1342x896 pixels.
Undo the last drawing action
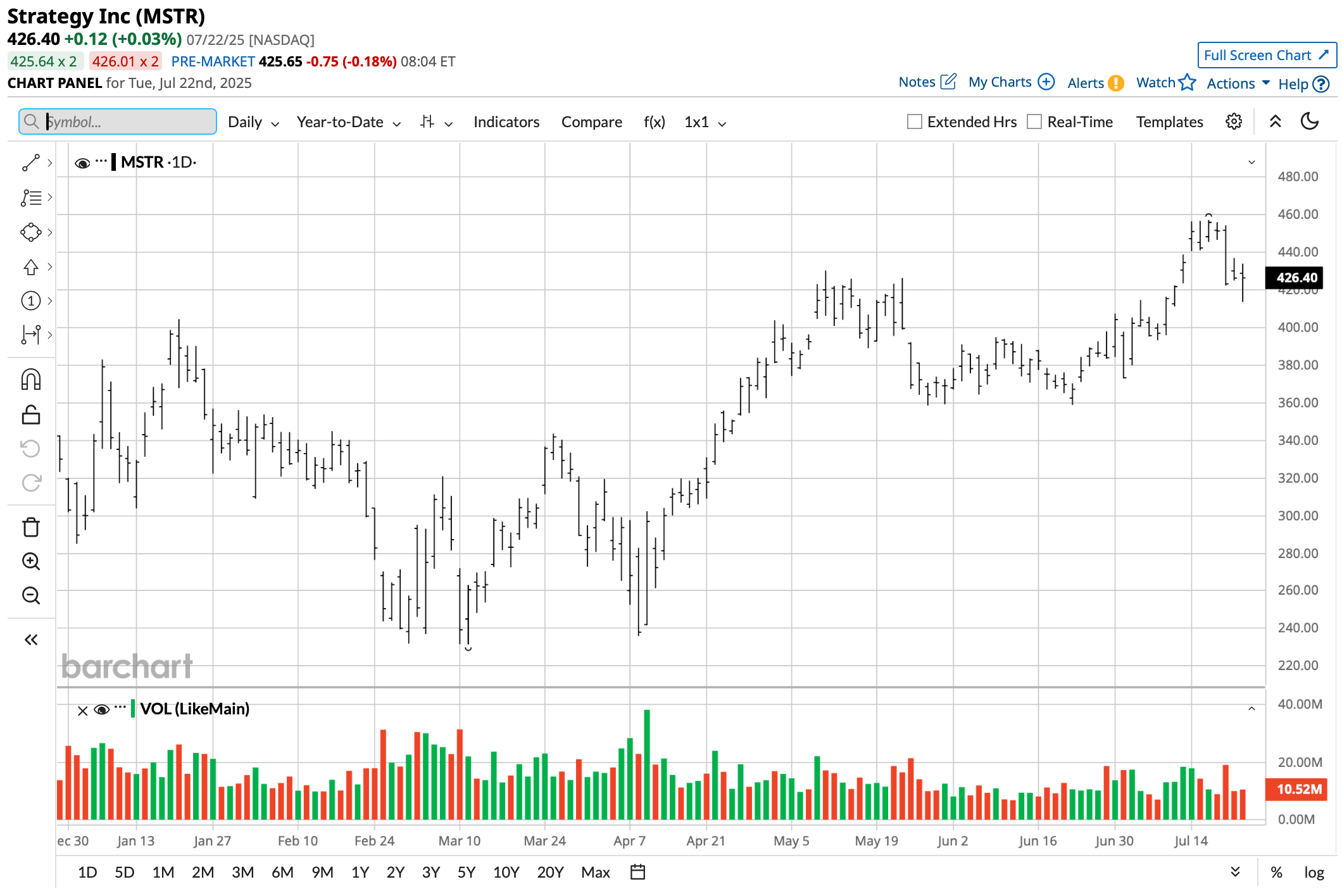pyautogui.click(x=31, y=449)
